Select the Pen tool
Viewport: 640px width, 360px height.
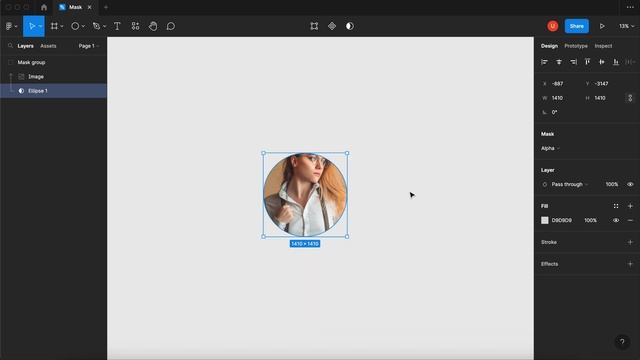click(96, 26)
